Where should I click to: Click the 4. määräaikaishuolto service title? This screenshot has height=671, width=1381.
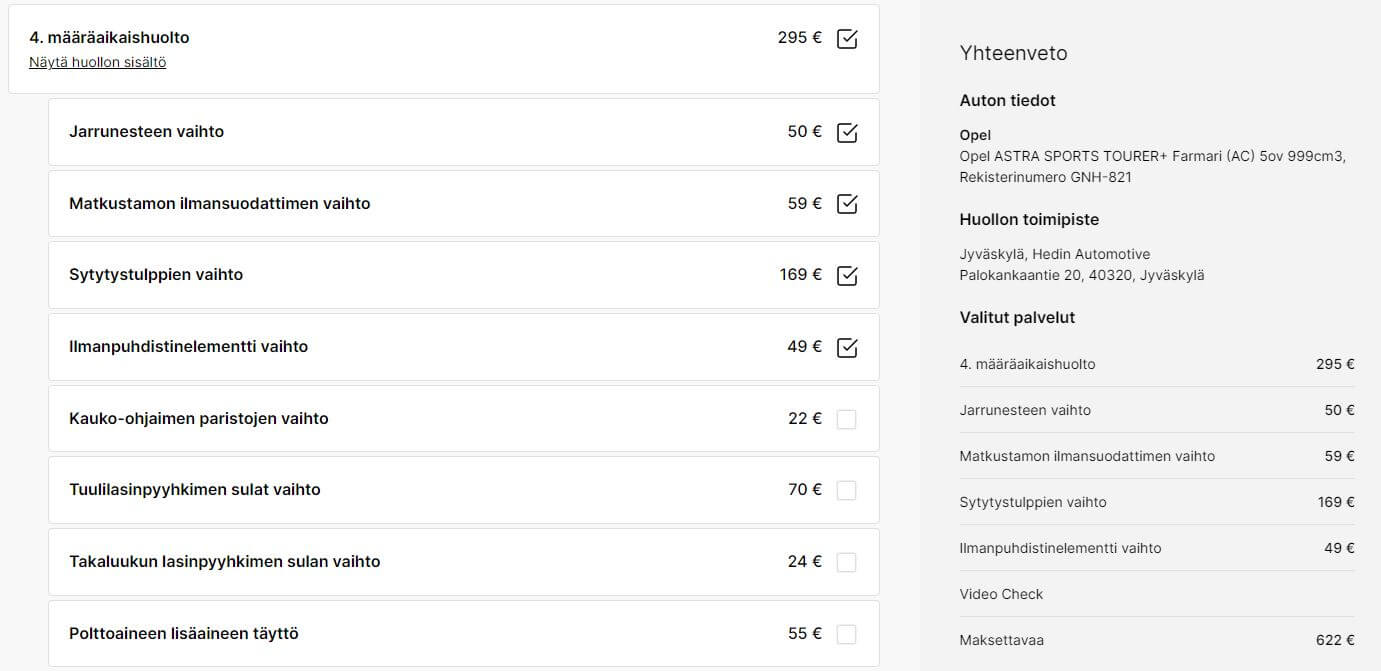(x=109, y=37)
